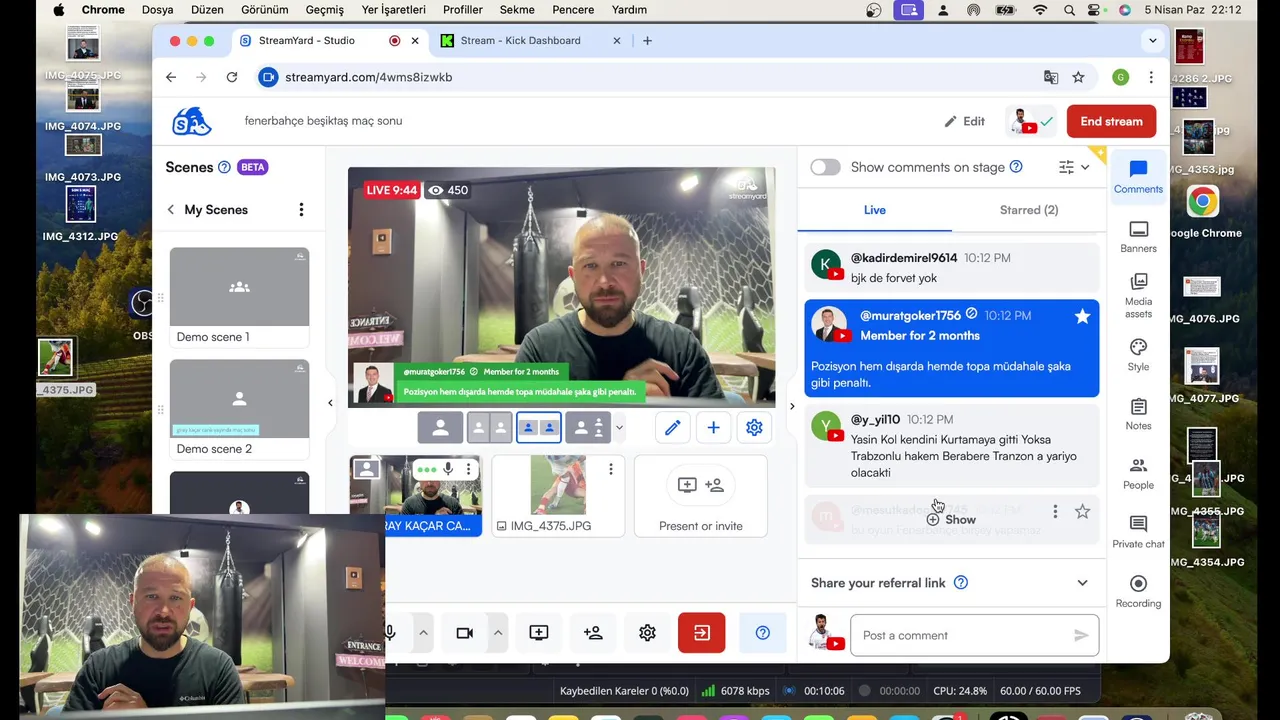1280x720 pixels.
Task: Open the new tab plus button
Action: tap(647, 41)
